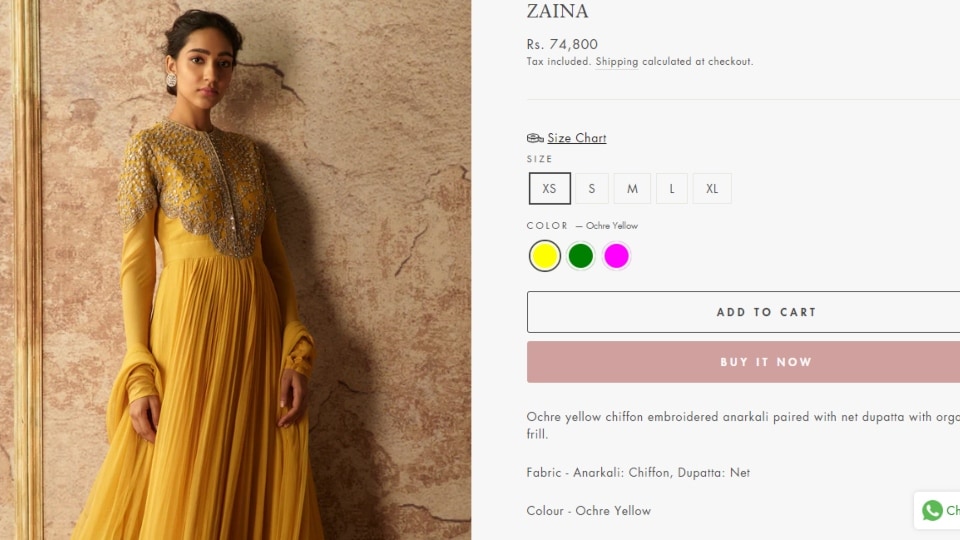Click the Fabric details line
The height and width of the screenshot is (540, 960).
click(x=638, y=473)
